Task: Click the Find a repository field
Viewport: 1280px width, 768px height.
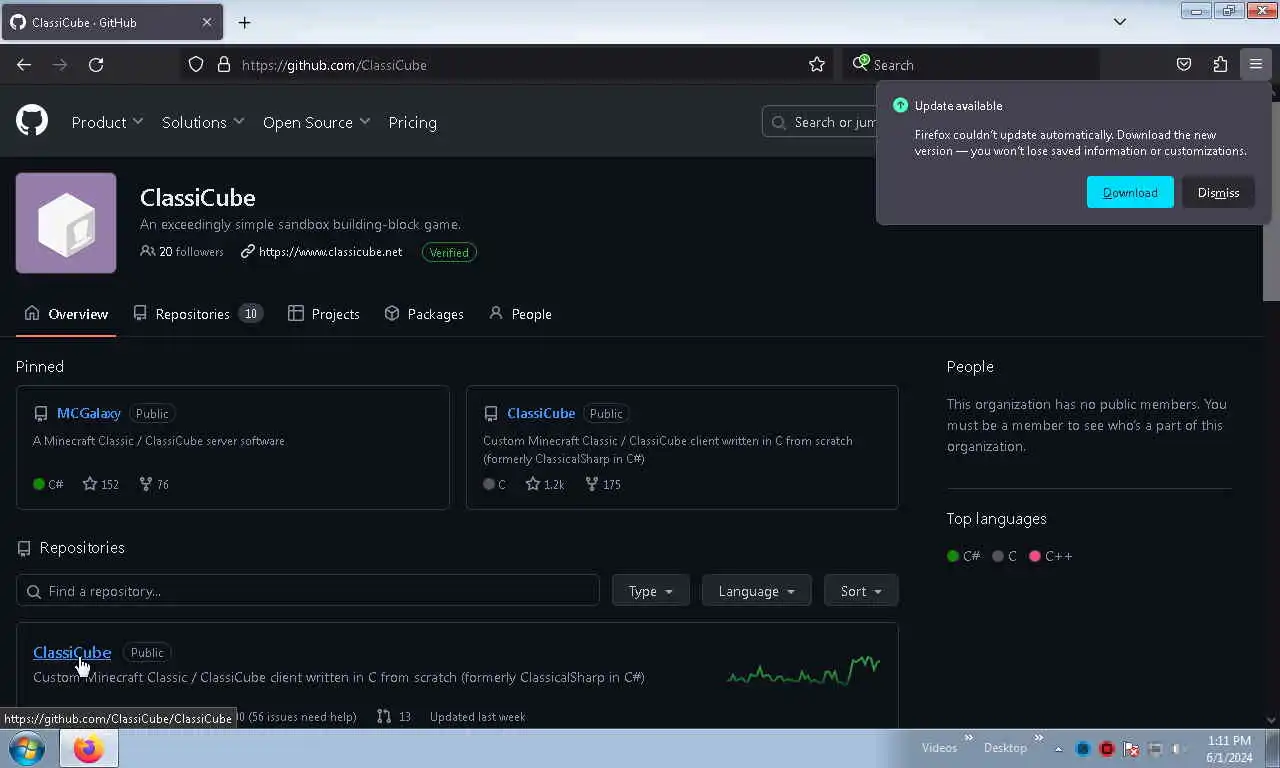Action: pyautogui.click(x=307, y=591)
